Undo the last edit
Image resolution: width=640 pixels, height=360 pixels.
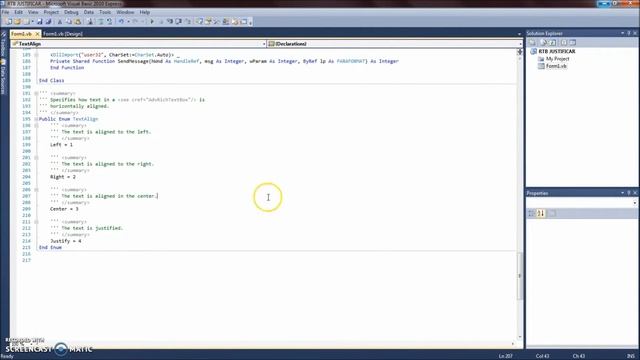pyautogui.click(x=121, y=21)
